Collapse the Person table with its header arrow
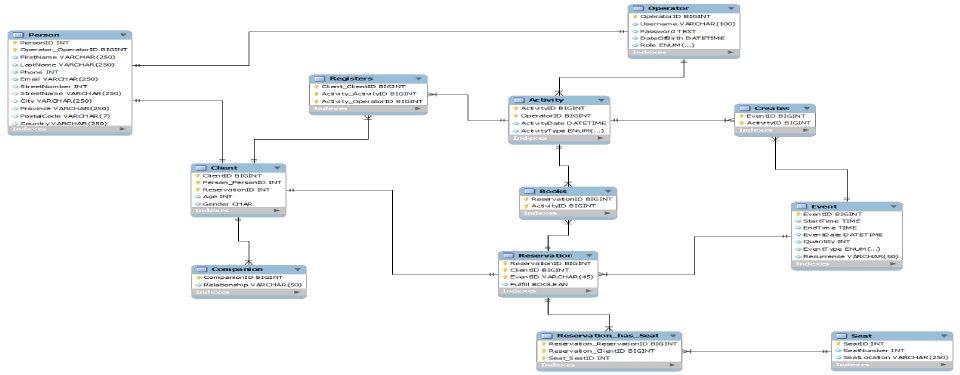The width and height of the screenshot is (960, 375). tap(124, 36)
